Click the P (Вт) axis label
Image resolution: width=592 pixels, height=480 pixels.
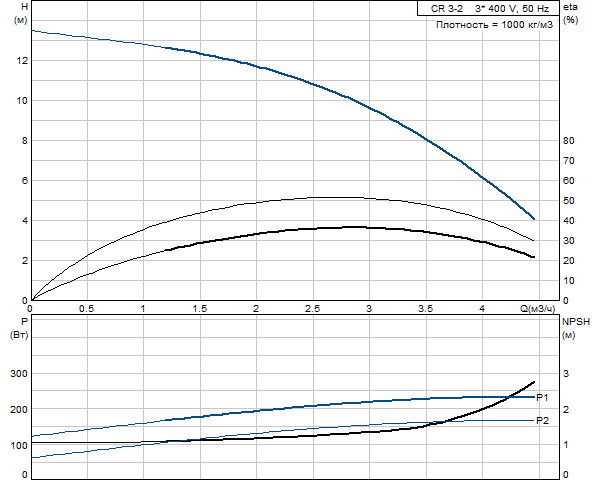click(19, 328)
